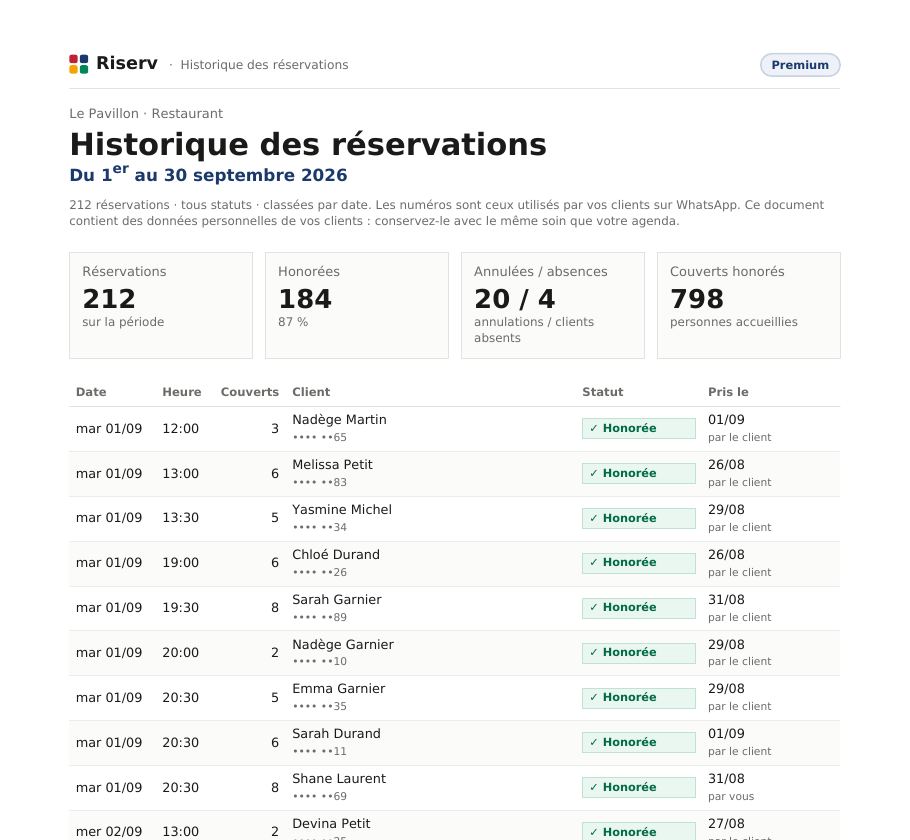910x840 pixels.
Task: Click Le Pavillon · Restaurant label
Action: coord(146,113)
